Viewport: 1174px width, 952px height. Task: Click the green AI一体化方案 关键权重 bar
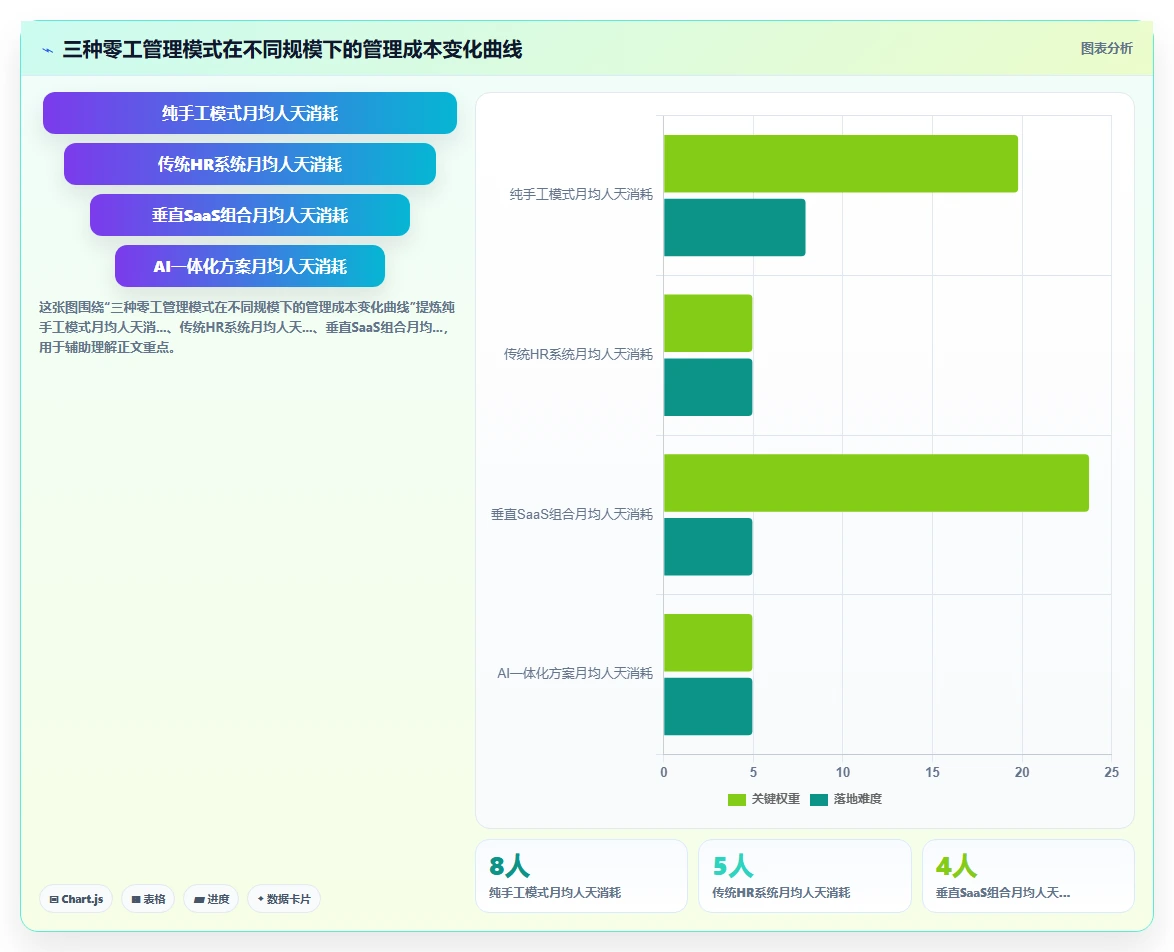708,643
